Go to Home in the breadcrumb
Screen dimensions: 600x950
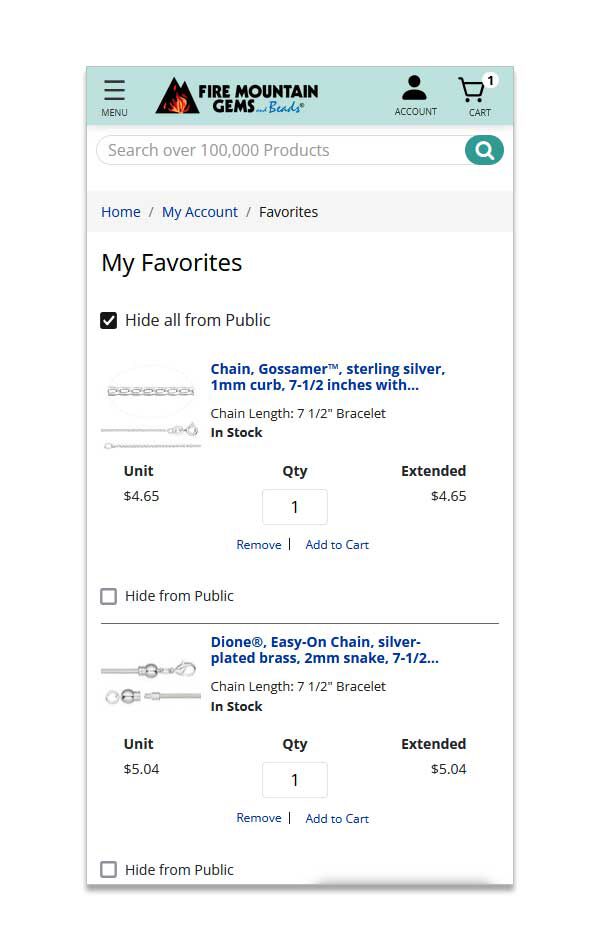tap(121, 212)
